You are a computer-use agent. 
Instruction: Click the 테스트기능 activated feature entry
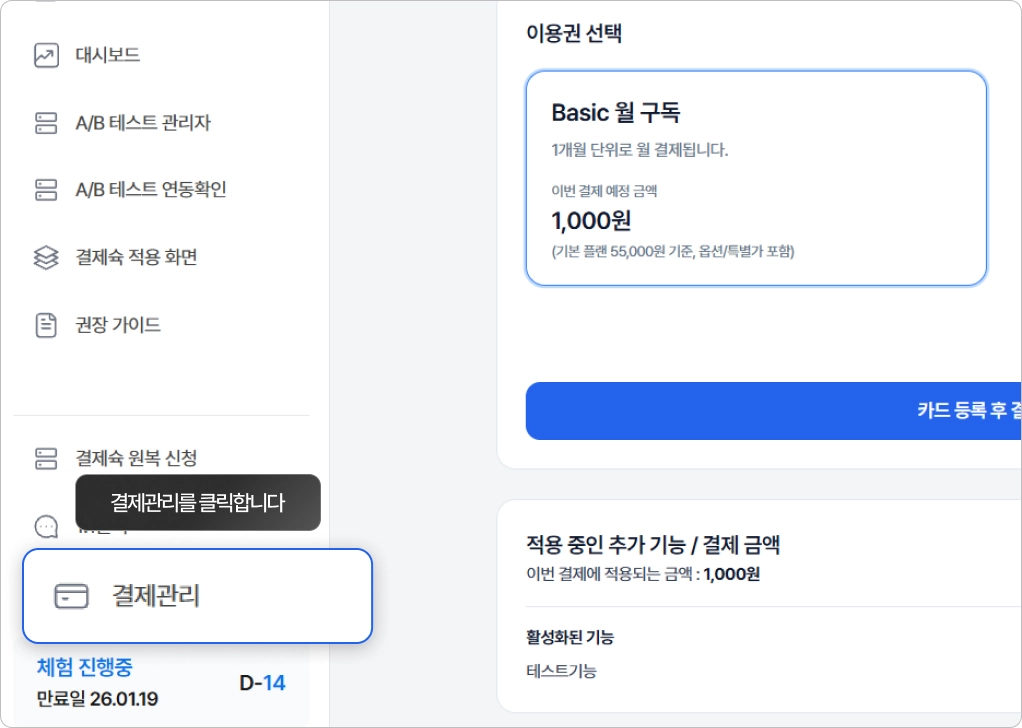coord(561,671)
